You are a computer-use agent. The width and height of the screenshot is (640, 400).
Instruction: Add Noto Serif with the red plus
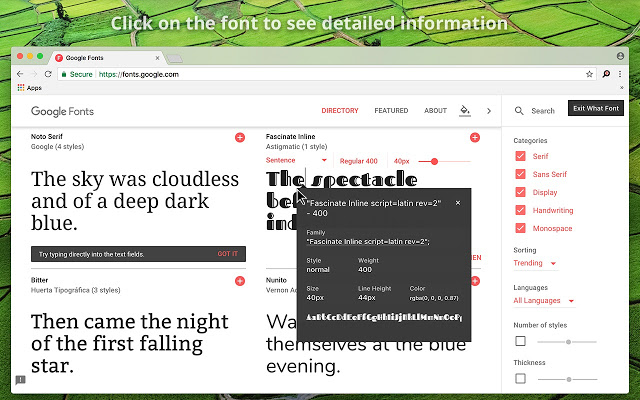(240, 138)
